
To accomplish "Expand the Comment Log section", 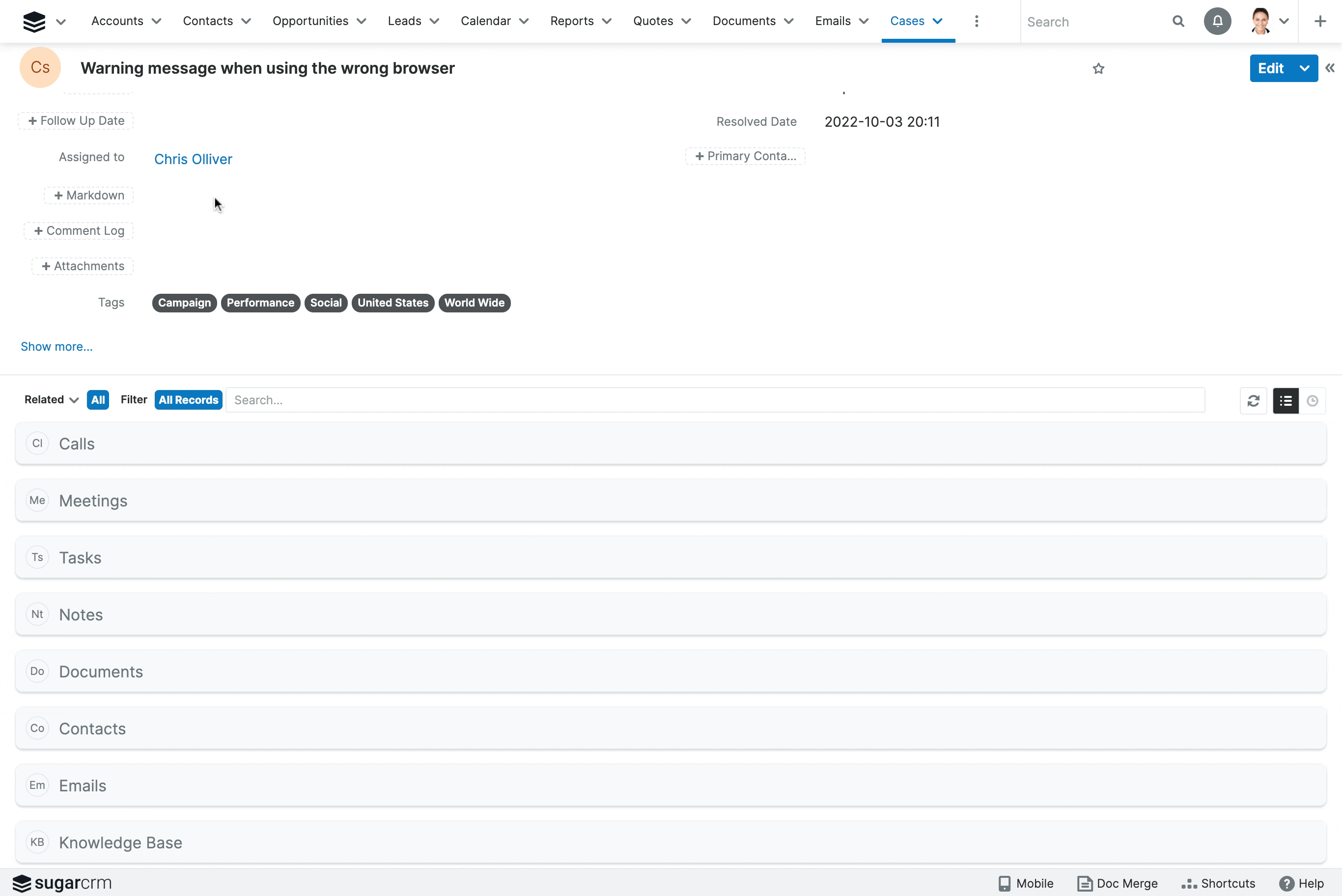I will (x=79, y=230).
